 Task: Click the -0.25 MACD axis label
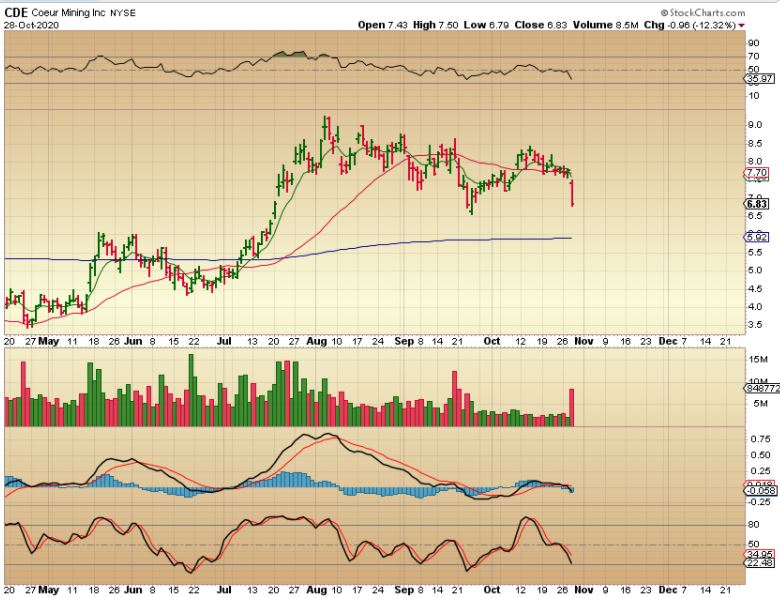759,502
